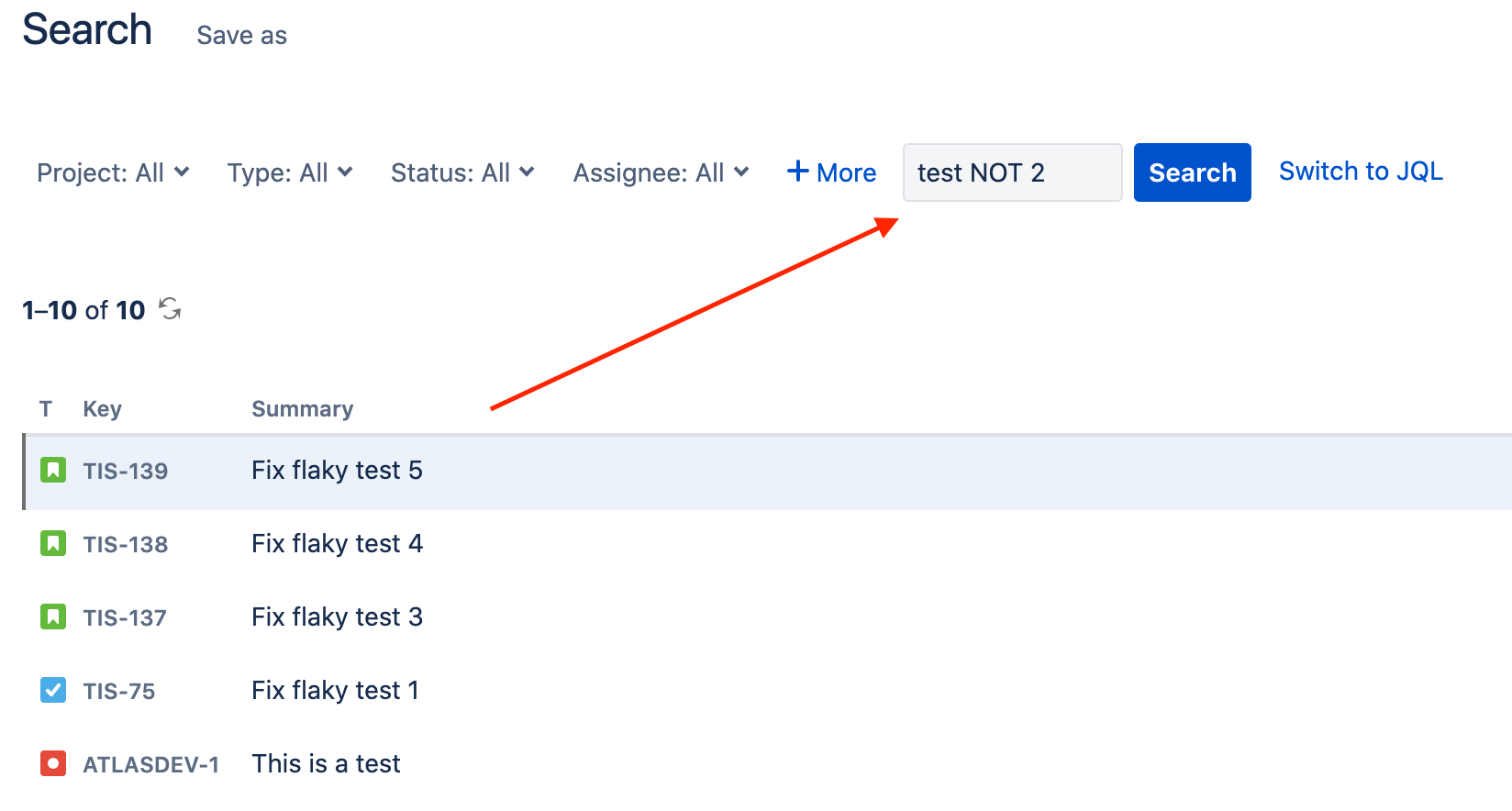Sort by the Key column header
This screenshot has height=811, width=1512.
[x=102, y=409]
